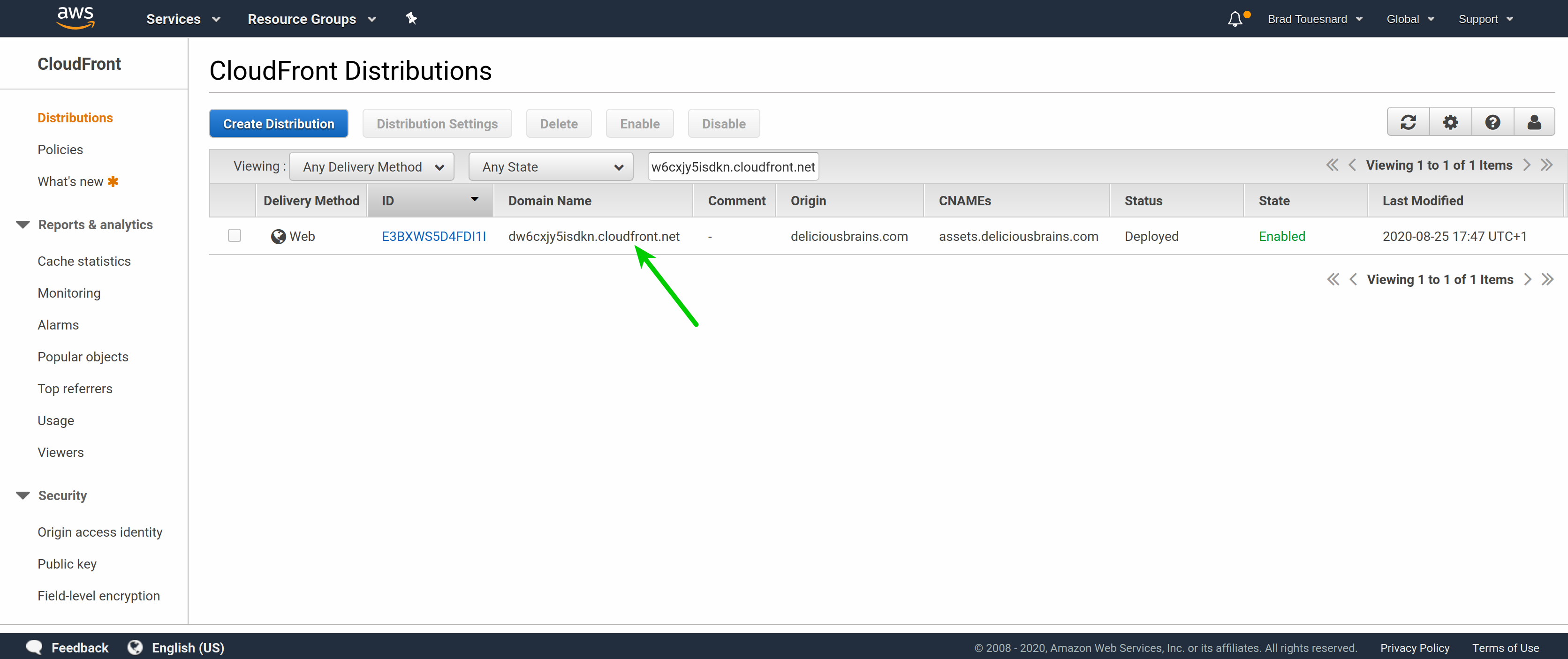Open Monitoring in the sidebar
Screen dimensions: 1568x659
point(69,292)
